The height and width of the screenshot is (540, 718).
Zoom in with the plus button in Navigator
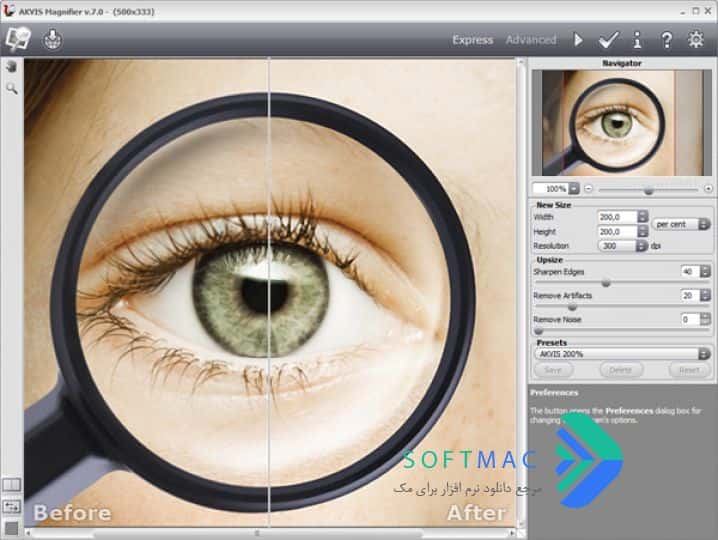coord(708,188)
